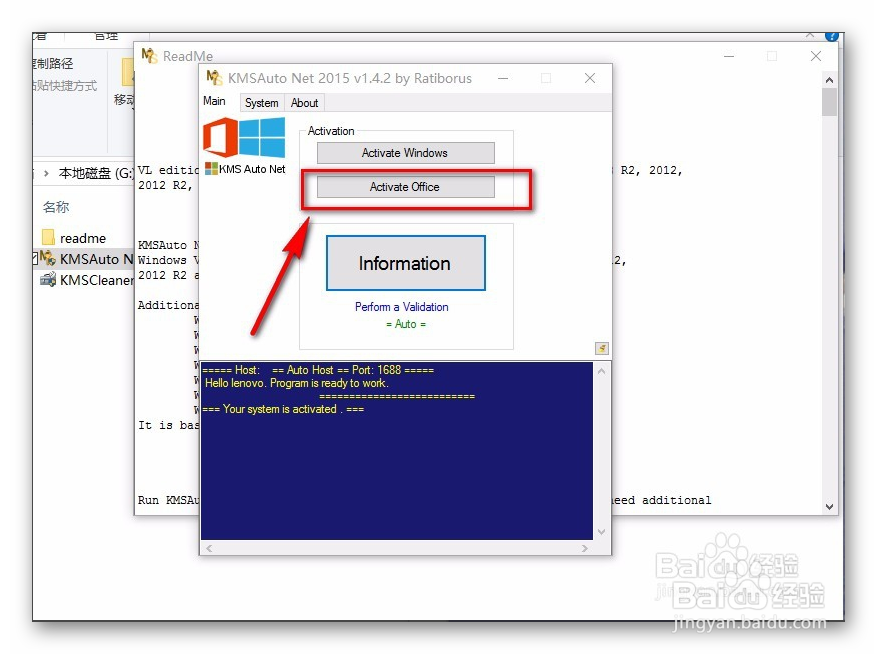
Task: Click the Perform a Validation link
Action: tap(402, 307)
